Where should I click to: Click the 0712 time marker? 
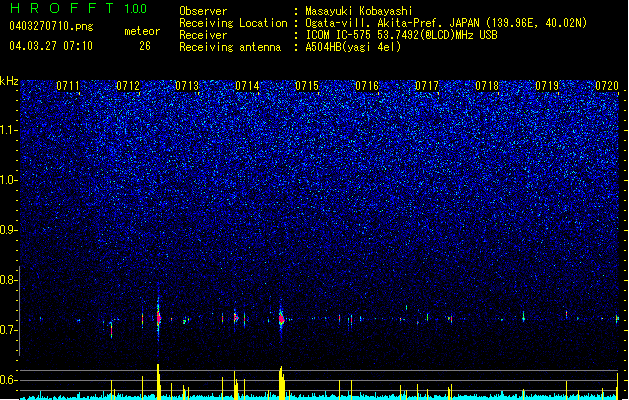pos(128,86)
